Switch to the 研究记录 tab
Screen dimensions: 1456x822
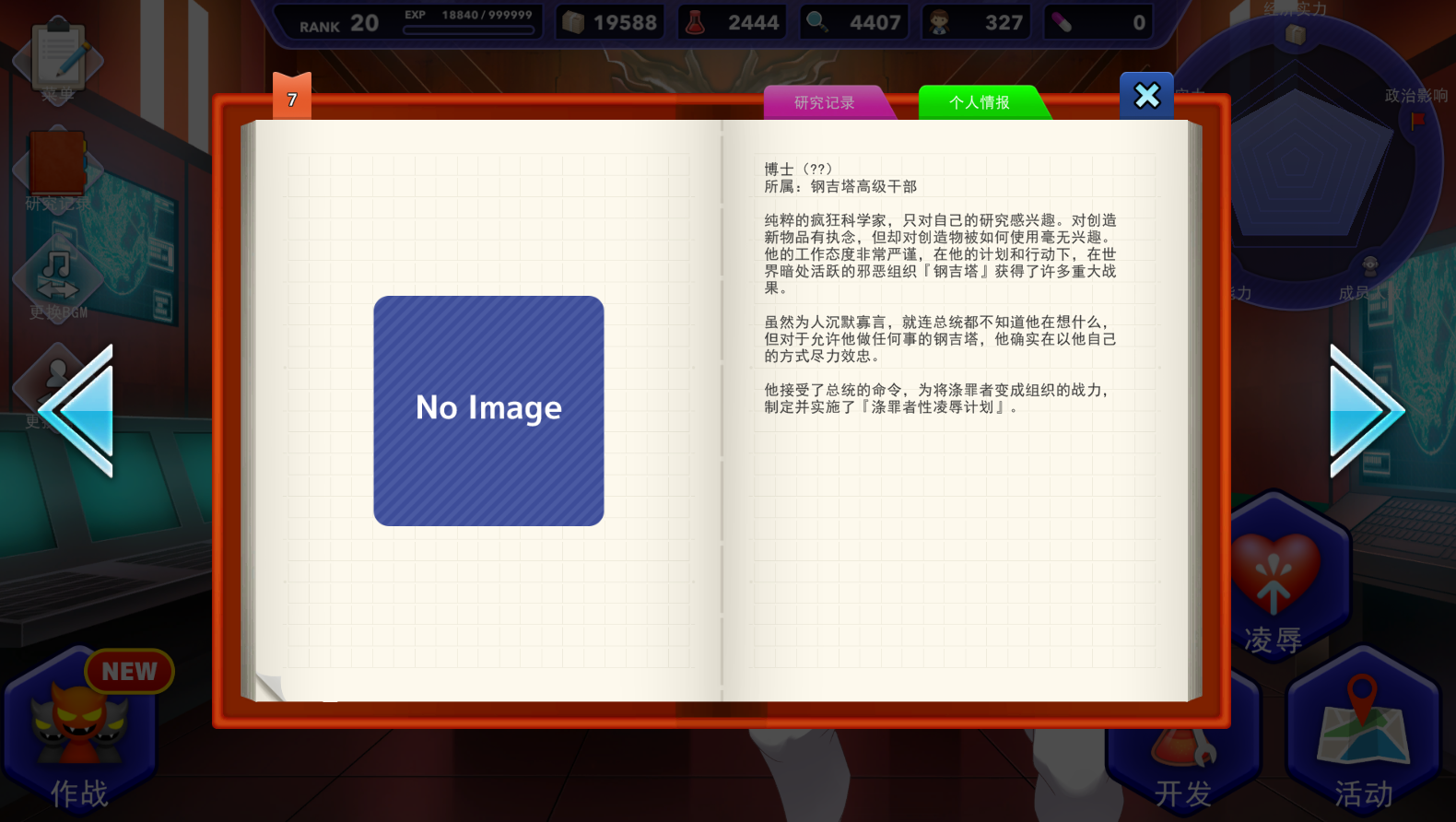point(825,102)
